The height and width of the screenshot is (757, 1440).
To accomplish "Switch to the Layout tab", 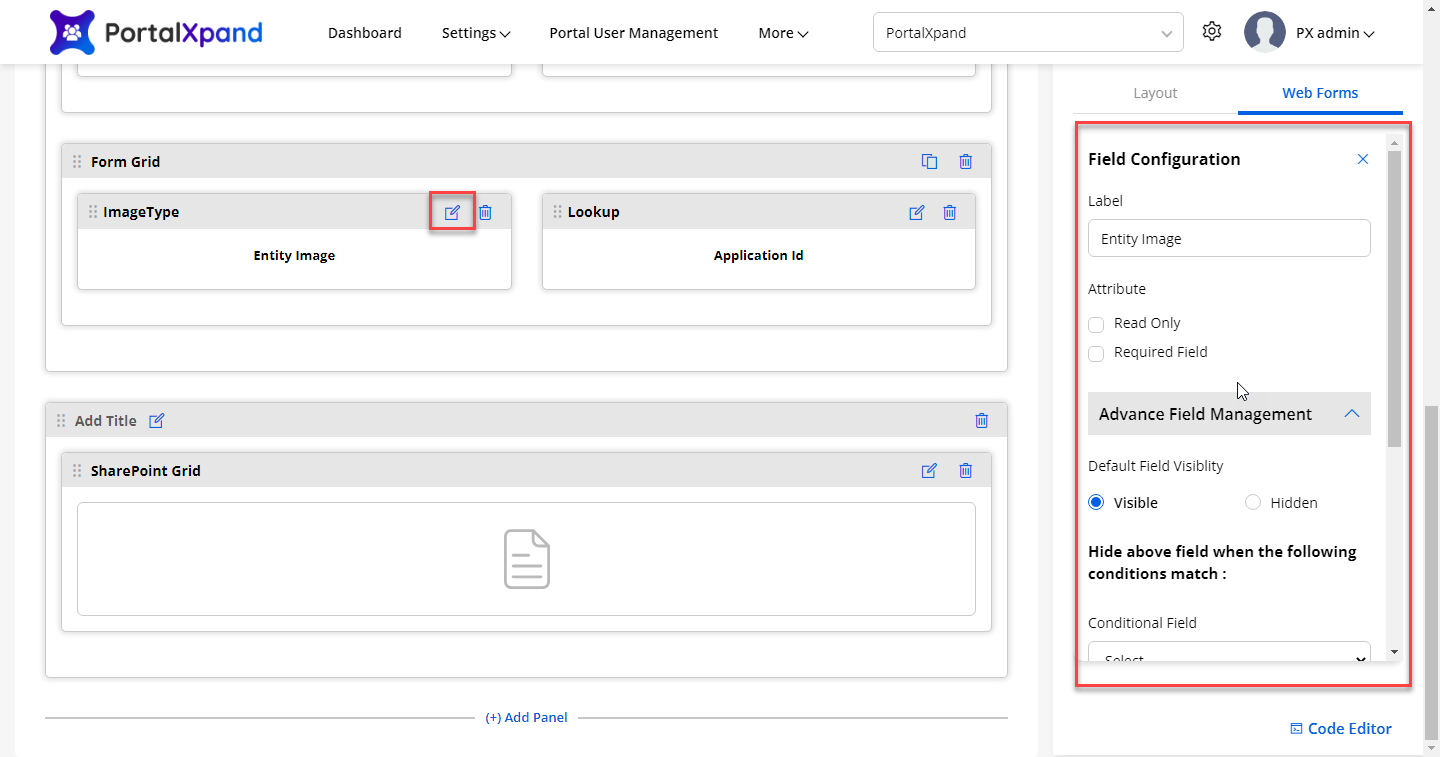I will 1155,93.
